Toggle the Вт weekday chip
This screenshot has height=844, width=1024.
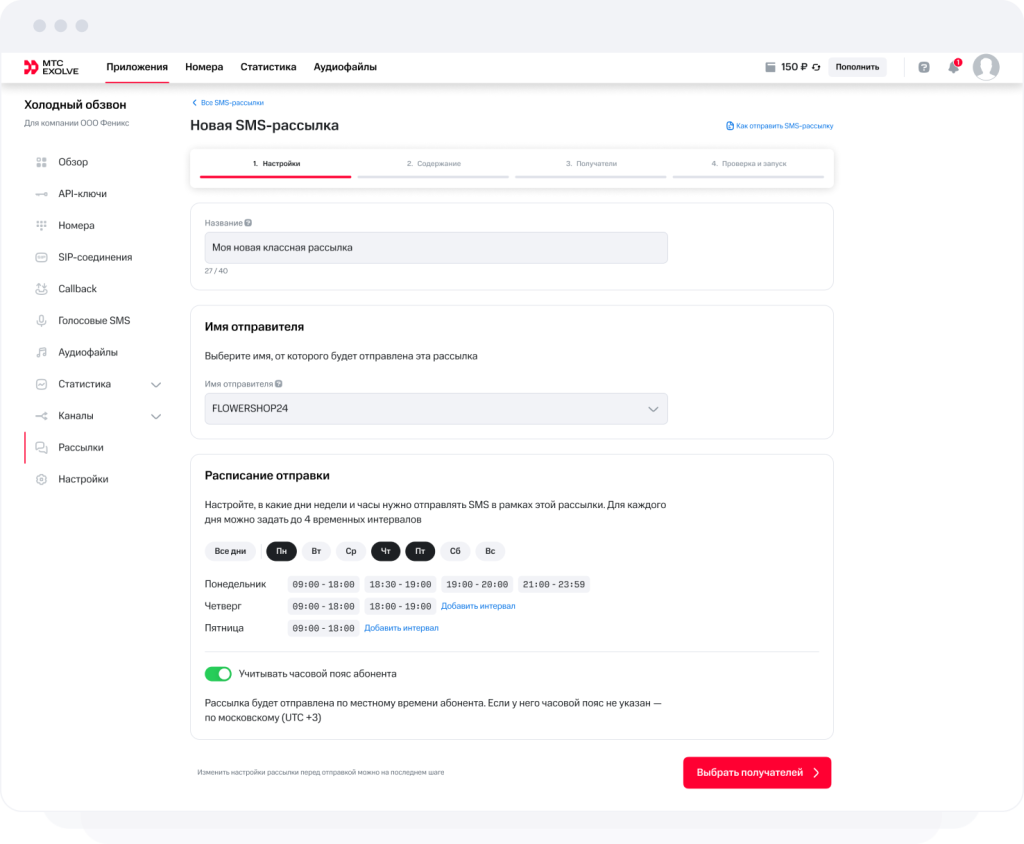tap(316, 551)
